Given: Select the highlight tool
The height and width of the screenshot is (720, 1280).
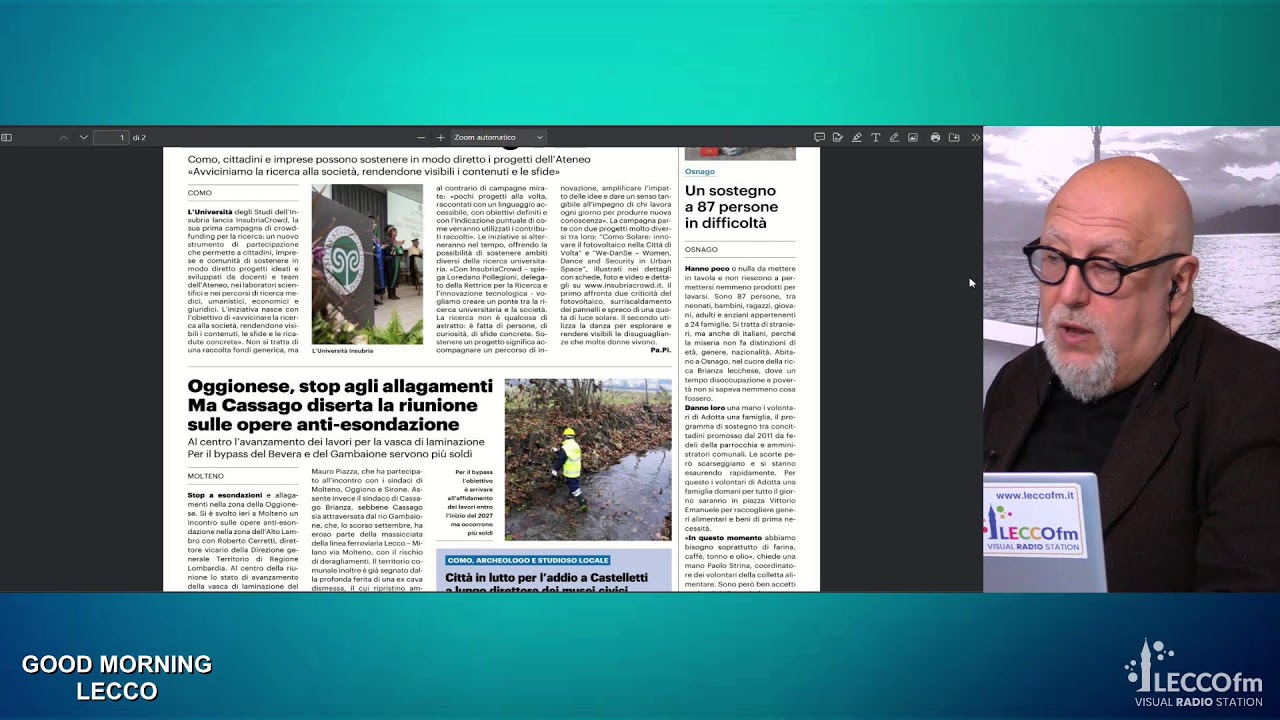Looking at the screenshot, I should 856,137.
